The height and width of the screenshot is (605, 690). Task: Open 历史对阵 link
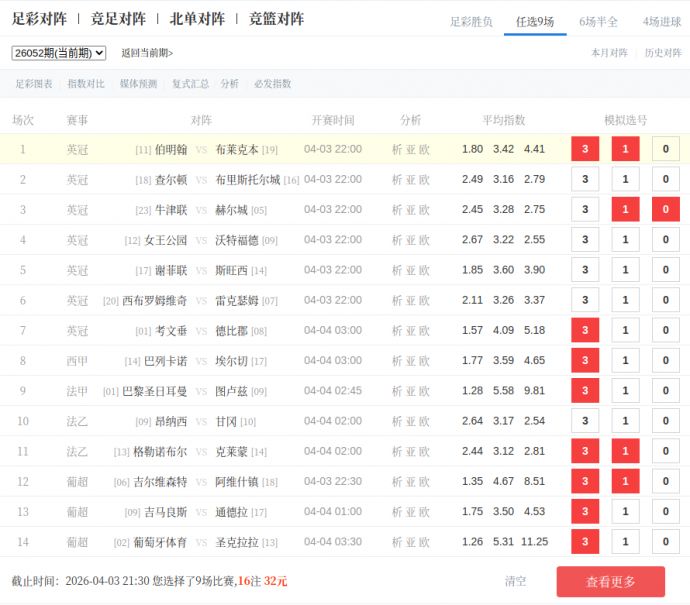tap(664, 53)
